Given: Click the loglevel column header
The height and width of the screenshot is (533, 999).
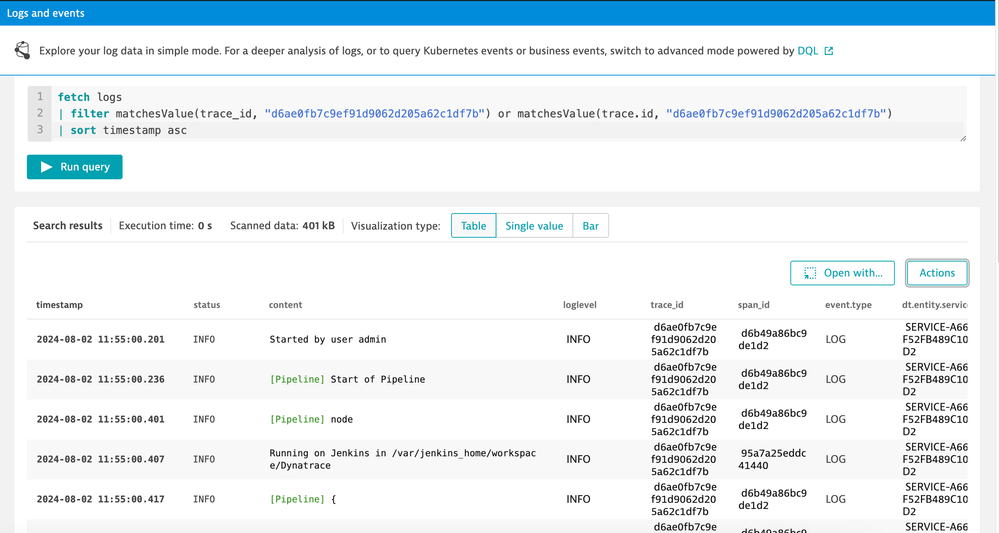Looking at the screenshot, I should point(580,305).
